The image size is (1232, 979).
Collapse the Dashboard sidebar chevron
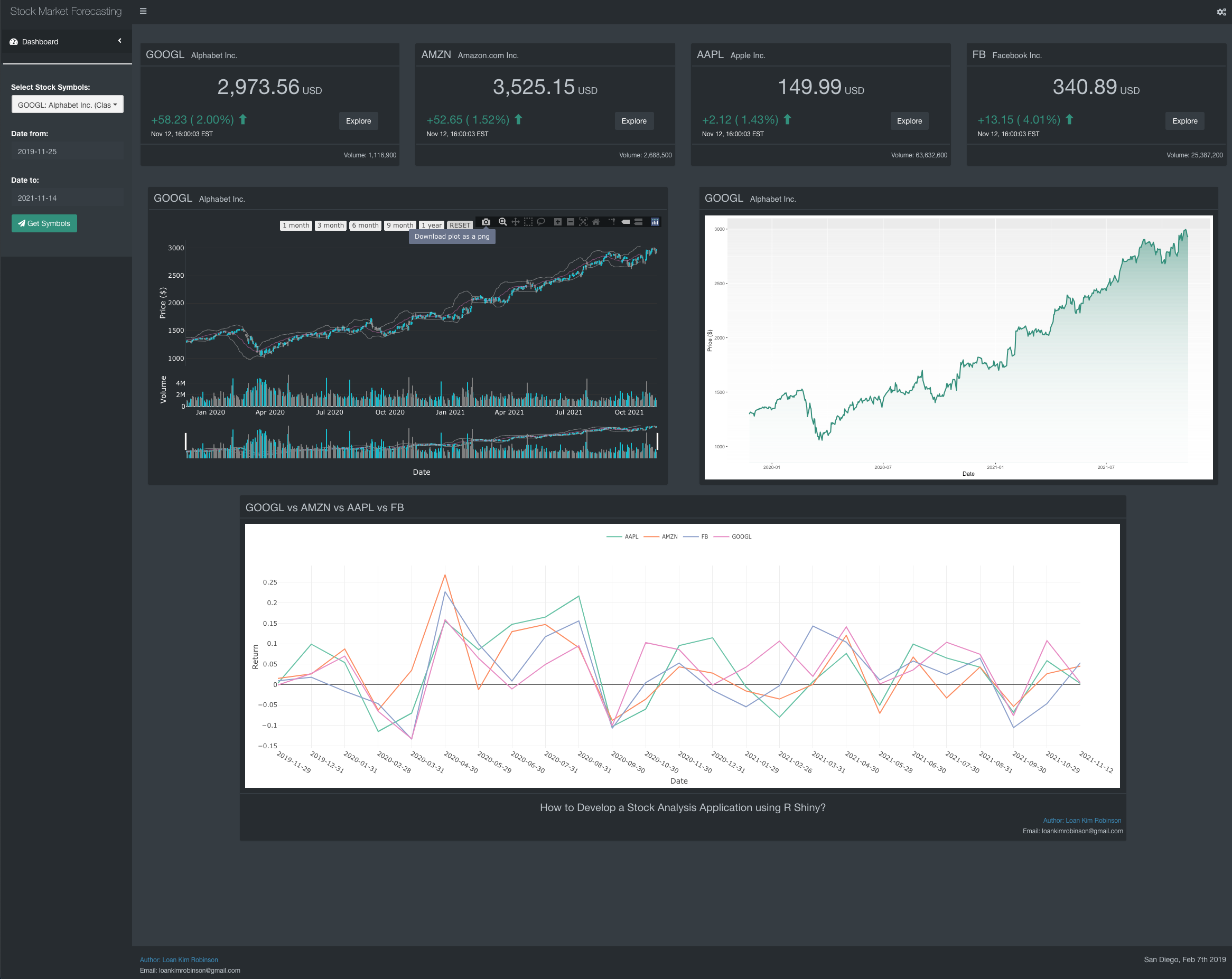coord(119,41)
